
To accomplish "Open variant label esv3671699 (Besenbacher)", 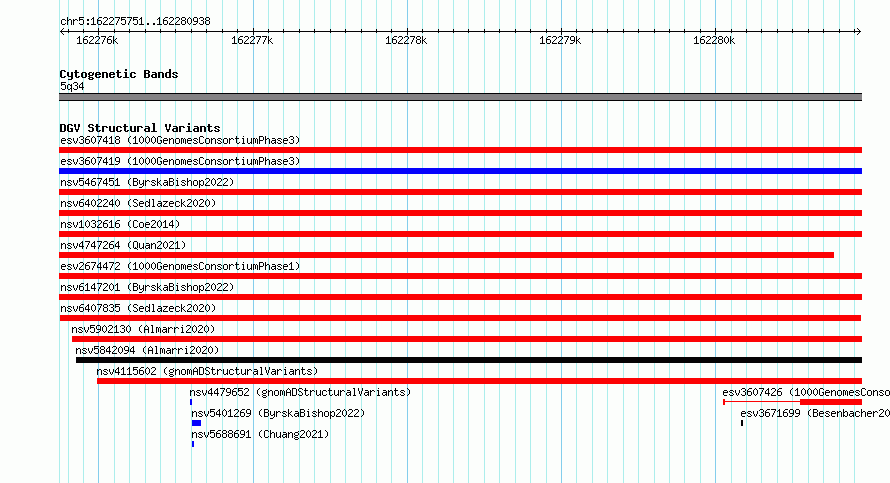I will tap(815, 413).
